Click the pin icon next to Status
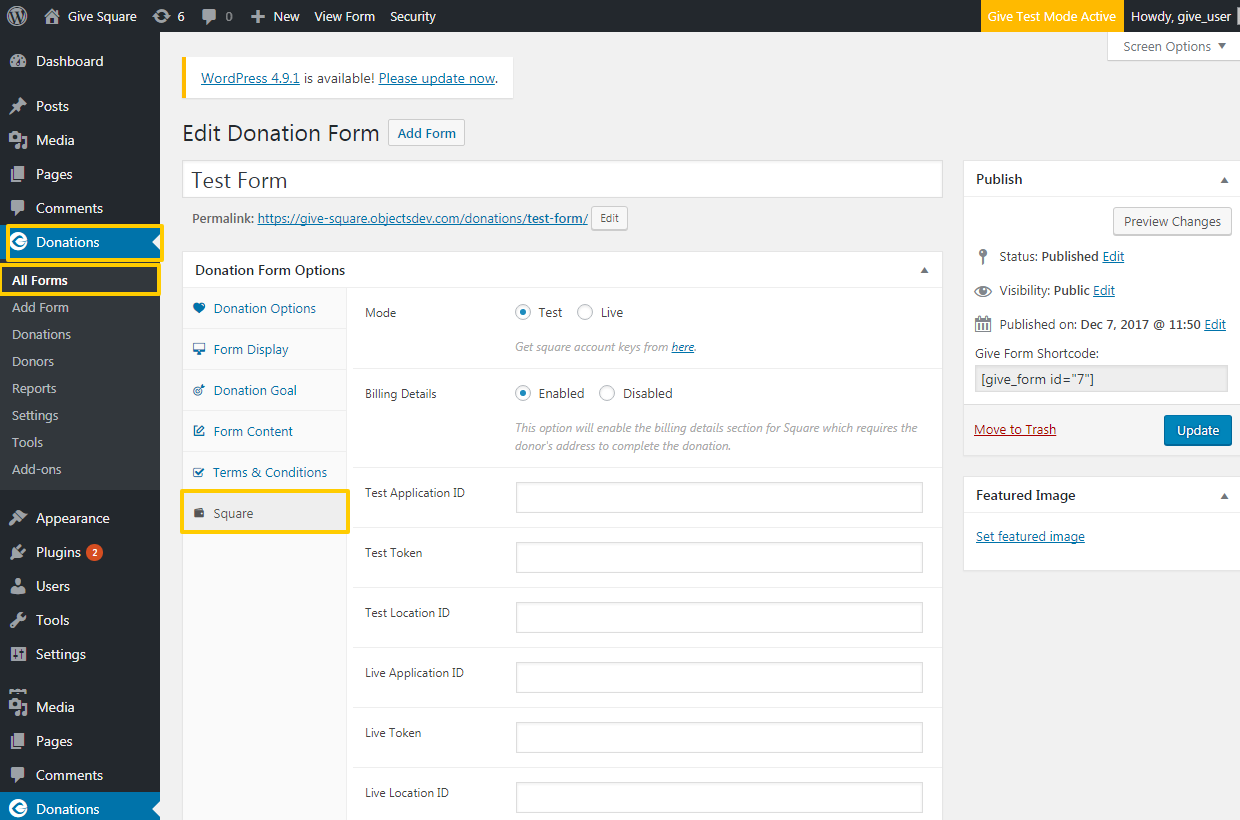The height and width of the screenshot is (820, 1240). pyautogui.click(x=983, y=256)
